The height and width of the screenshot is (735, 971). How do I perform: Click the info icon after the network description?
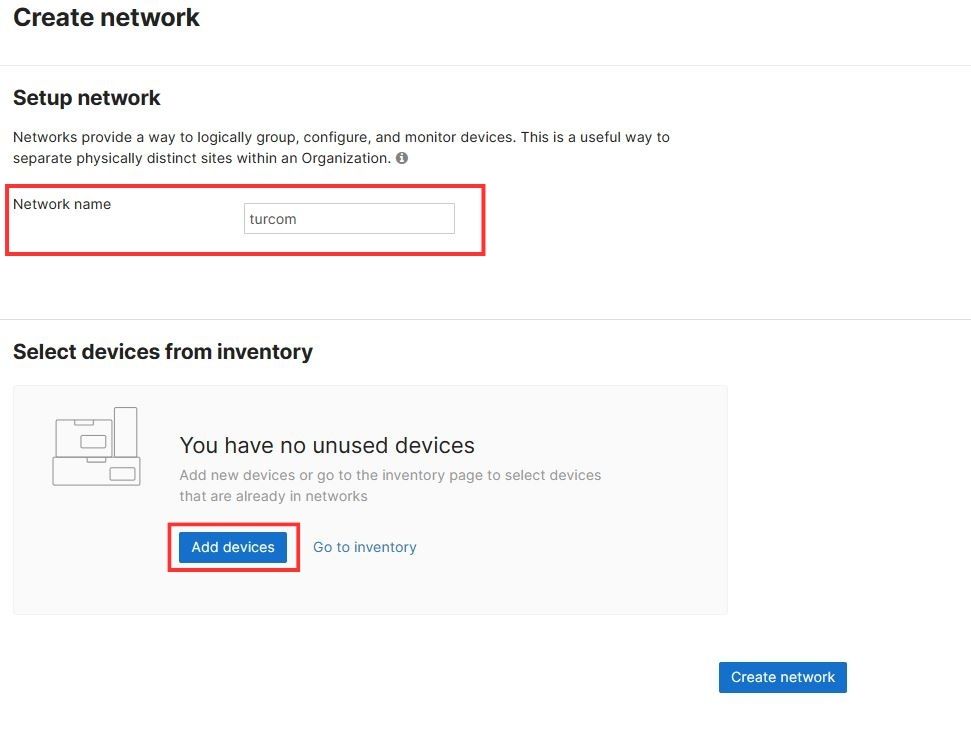pyautogui.click(x=402, y=158)
